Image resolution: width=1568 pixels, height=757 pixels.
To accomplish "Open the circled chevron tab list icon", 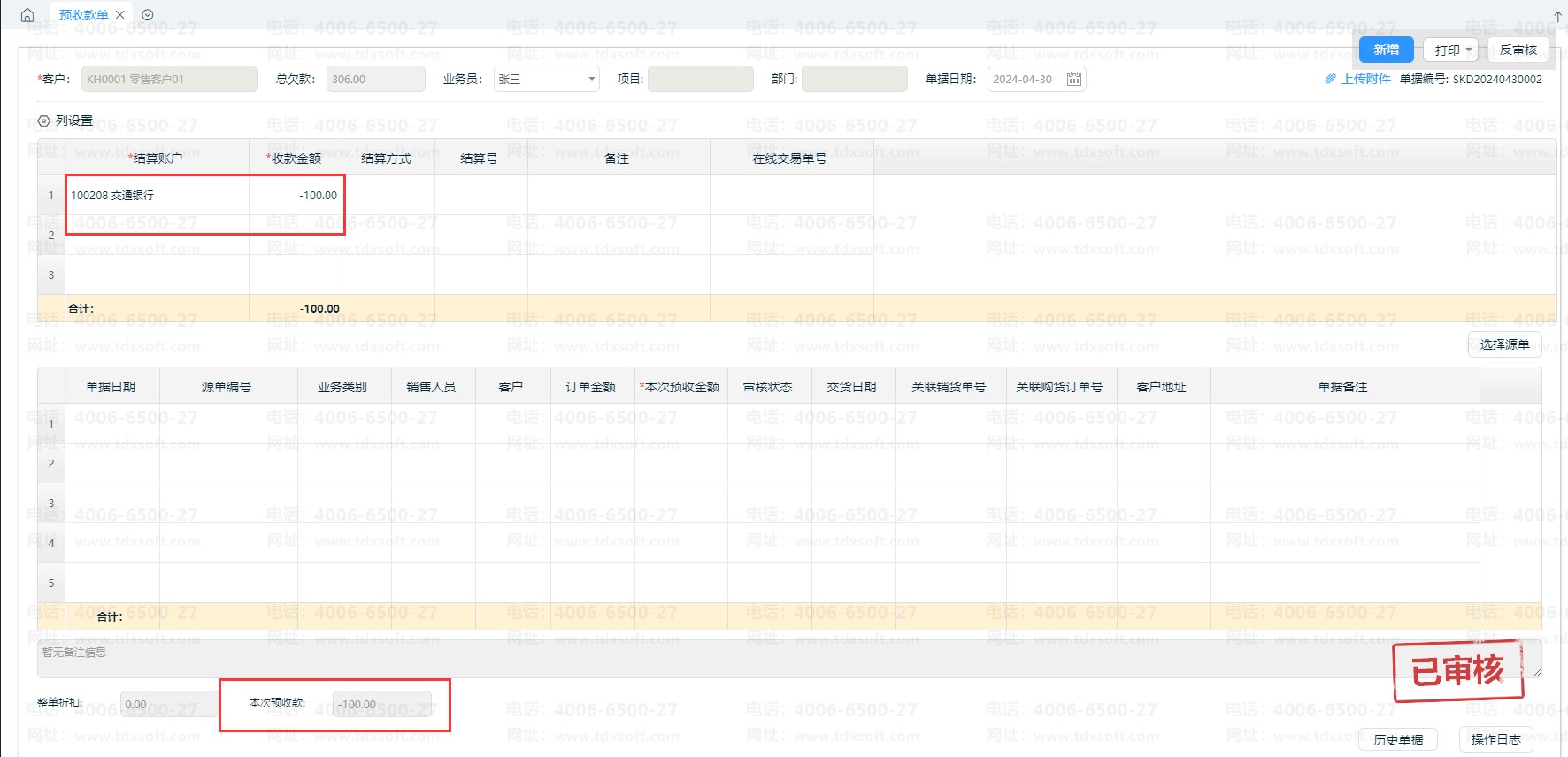I will coord(148,15).
